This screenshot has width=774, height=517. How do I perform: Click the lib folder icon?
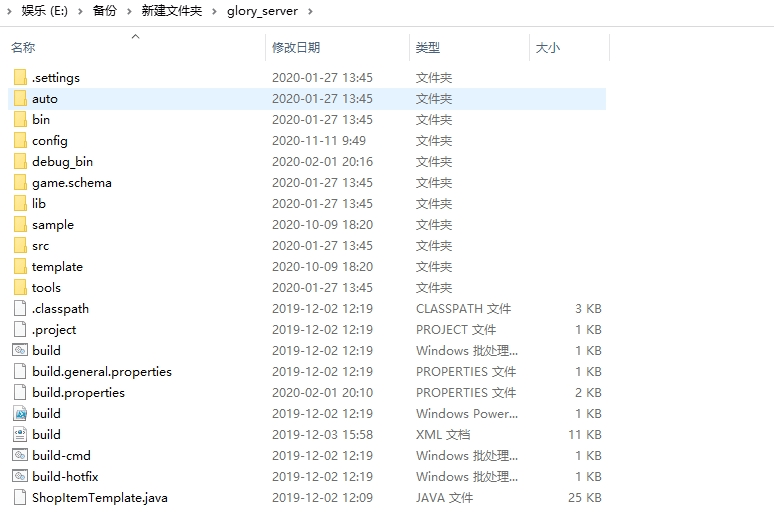pyautogui.click(x=20, y=203)
